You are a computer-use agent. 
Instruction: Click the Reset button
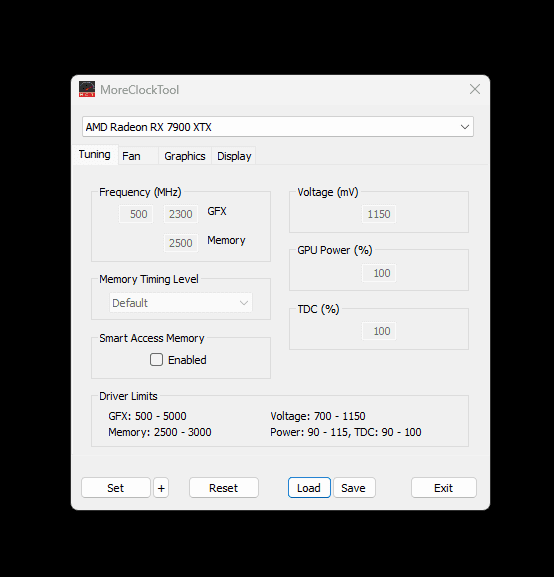[224, 488]
